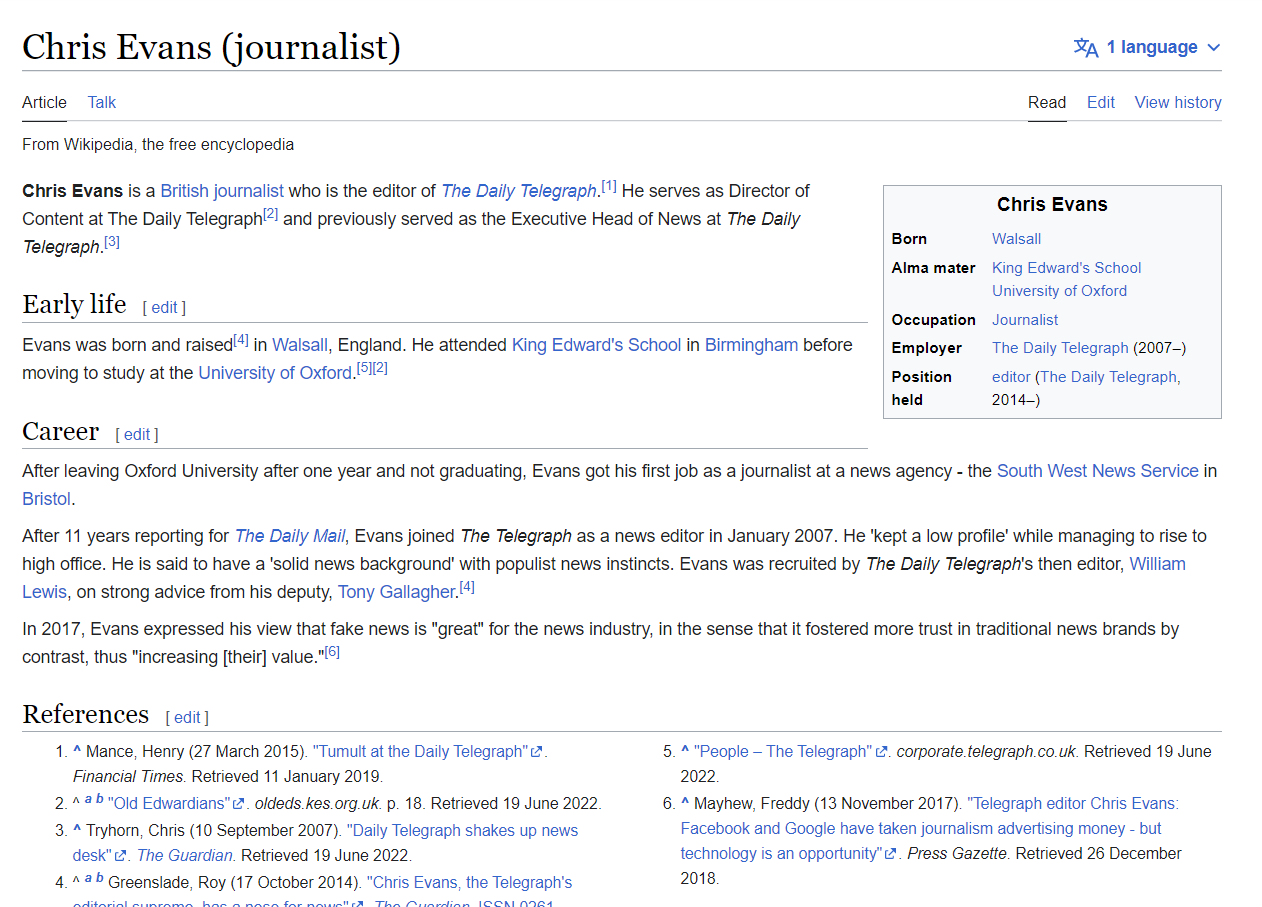This screenshot has width=1262, height=907.
Task: Open The Guardian link in Tryhorn reference
Action: (185, 856)
